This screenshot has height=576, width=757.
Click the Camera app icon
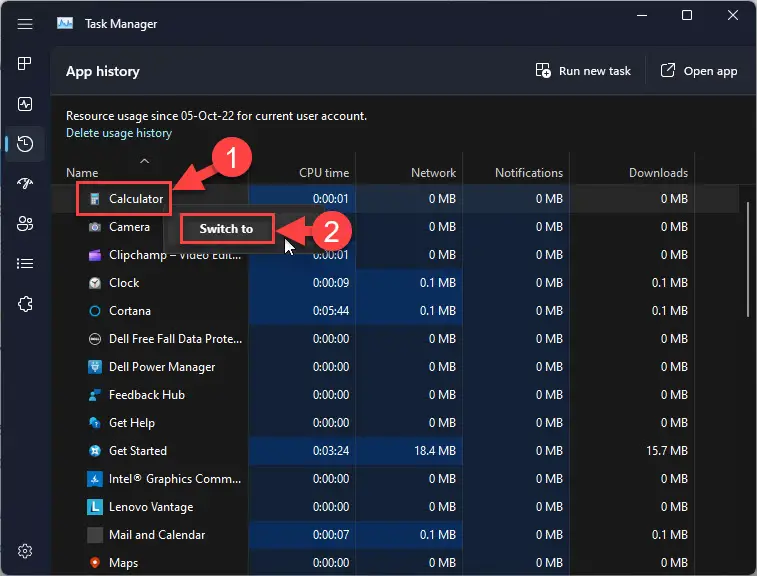95,227
